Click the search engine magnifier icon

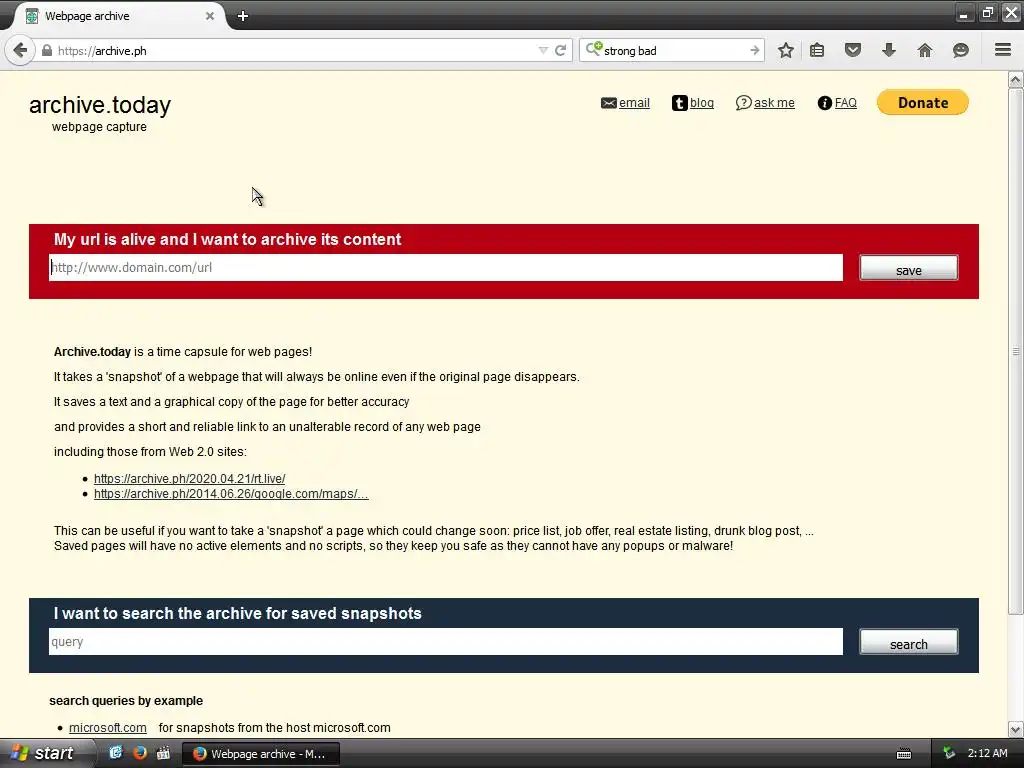point(594,49)
